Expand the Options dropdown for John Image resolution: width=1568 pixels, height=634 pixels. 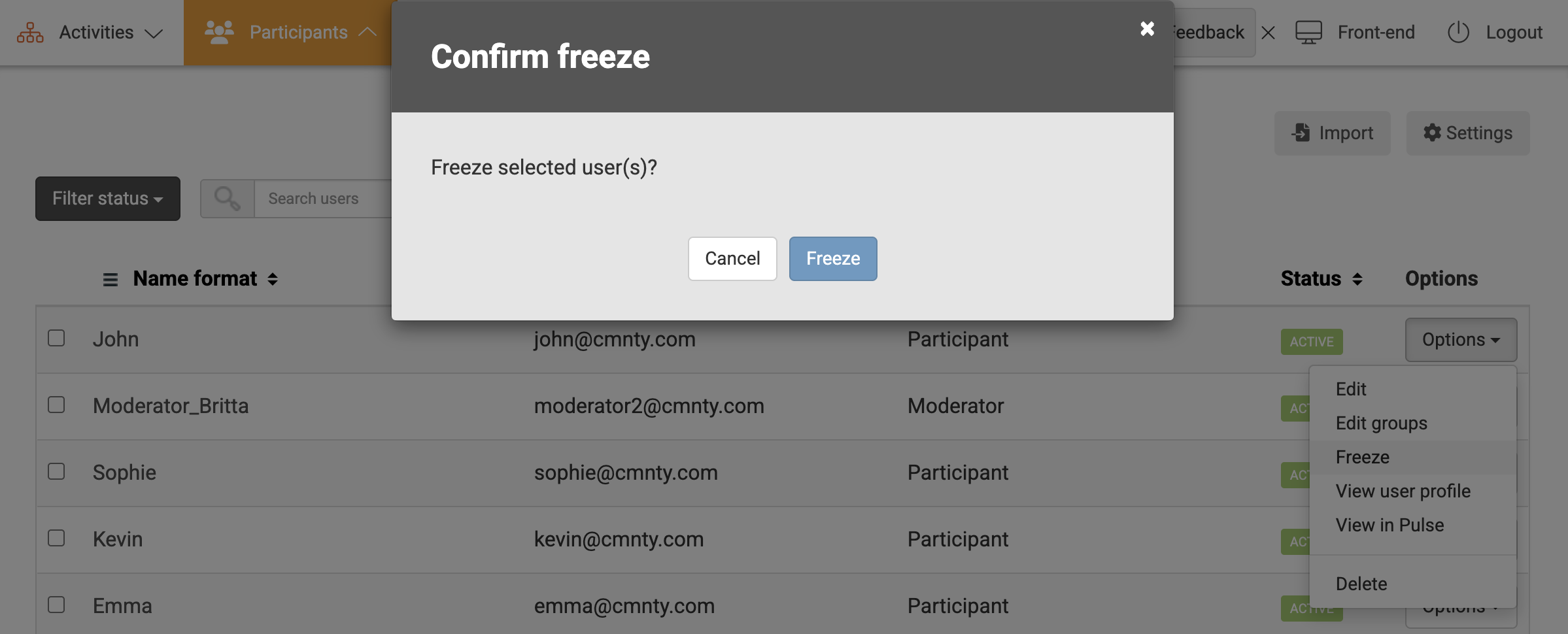[x=1460, y=340]
